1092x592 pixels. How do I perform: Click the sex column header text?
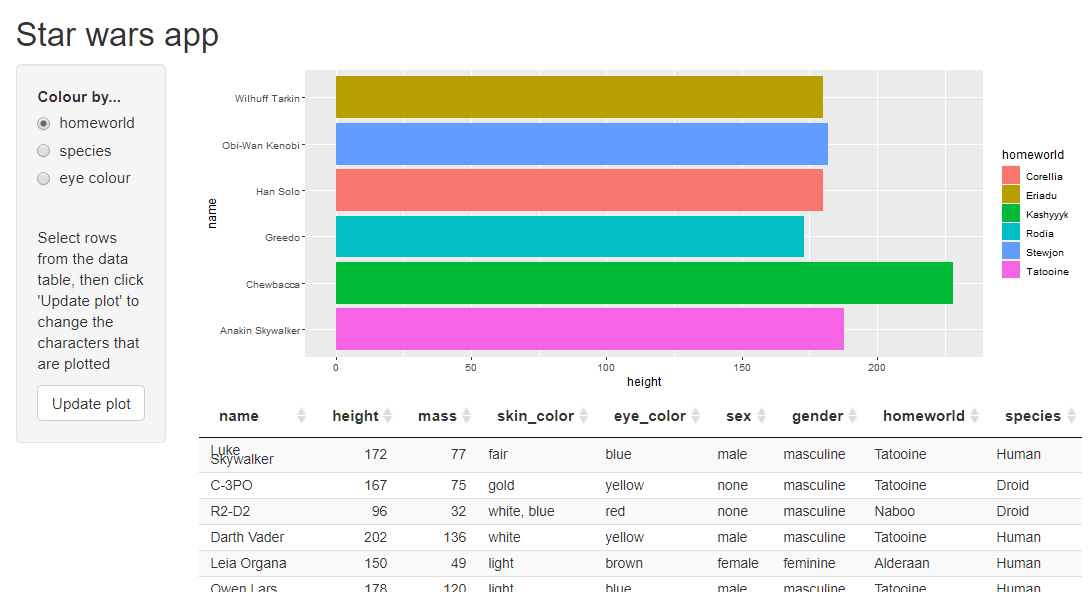pyautogui.click(x=739, y=416)
